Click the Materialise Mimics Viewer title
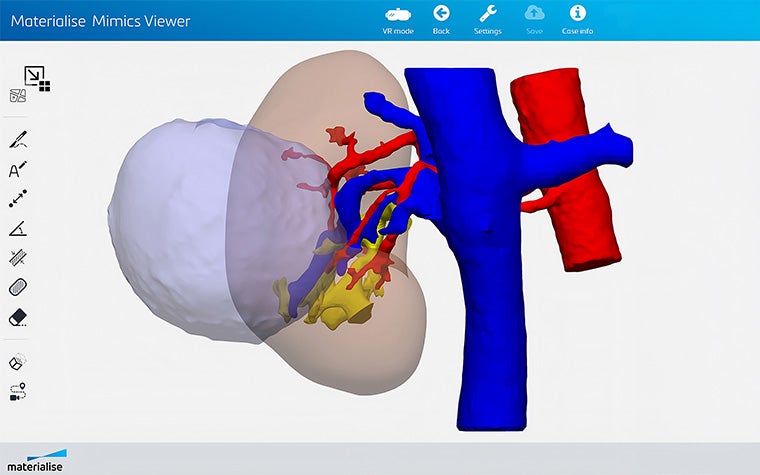Screen dimensions: 760x475 point(100,21)
